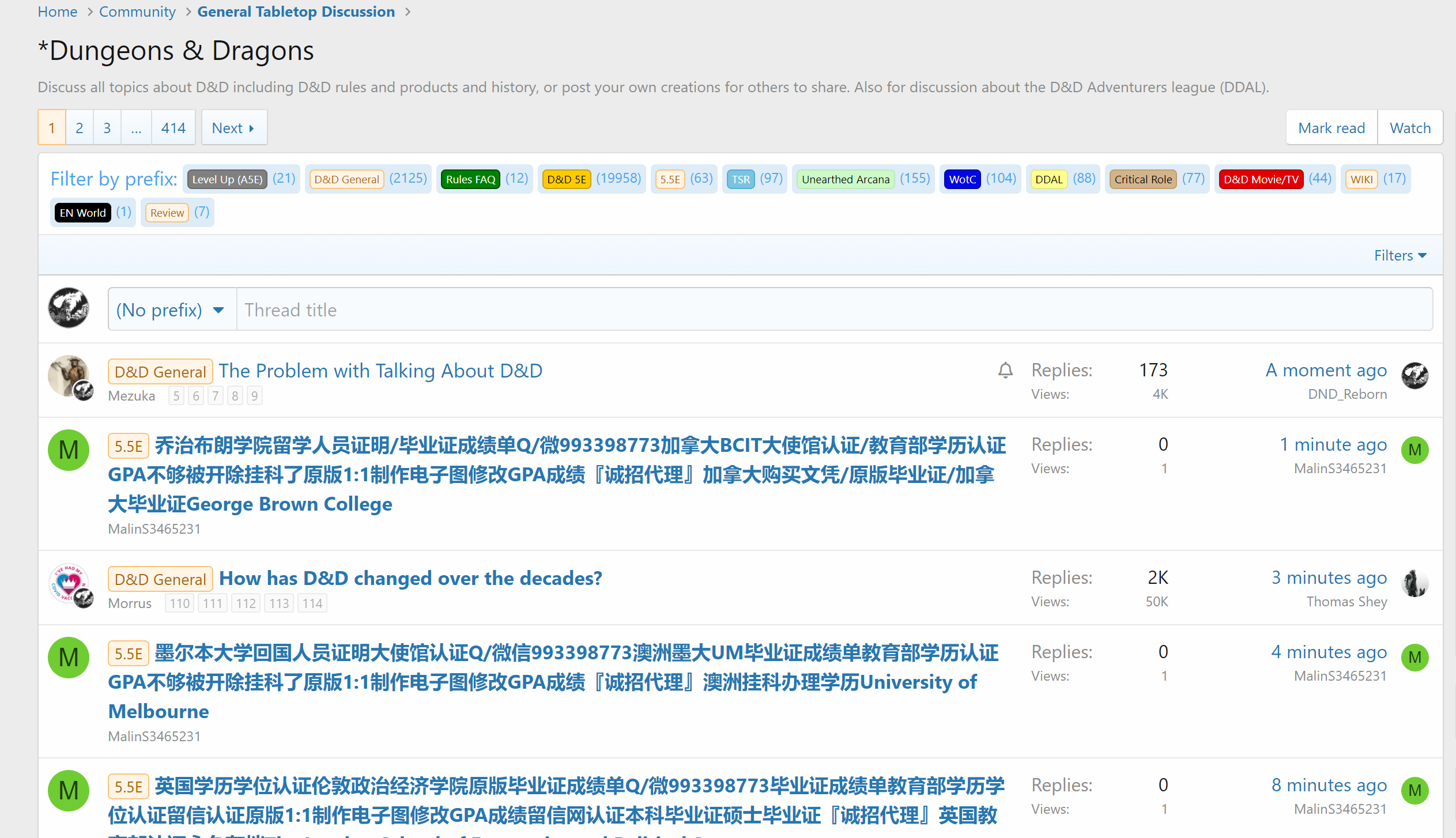Click '3 minutes ago' latest post link
The width and height of the screenshot is (1456, 838).
1329,577
